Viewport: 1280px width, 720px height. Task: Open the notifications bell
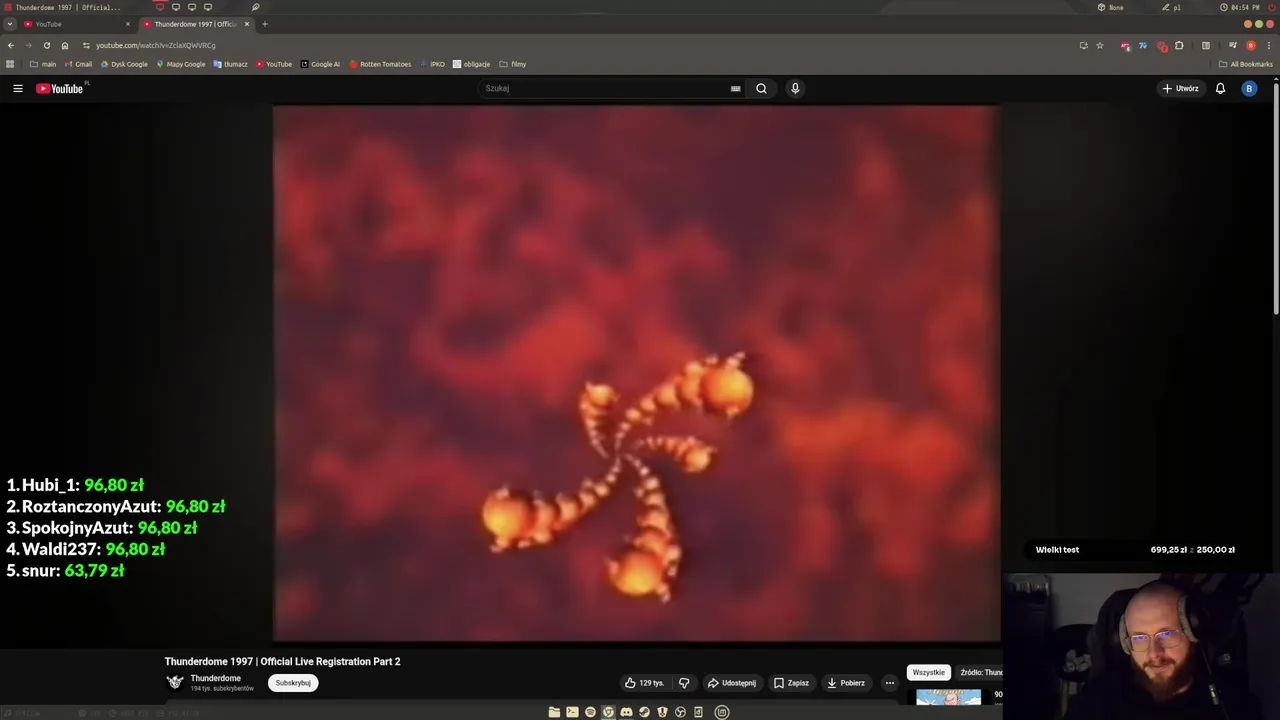[1220, 88]
